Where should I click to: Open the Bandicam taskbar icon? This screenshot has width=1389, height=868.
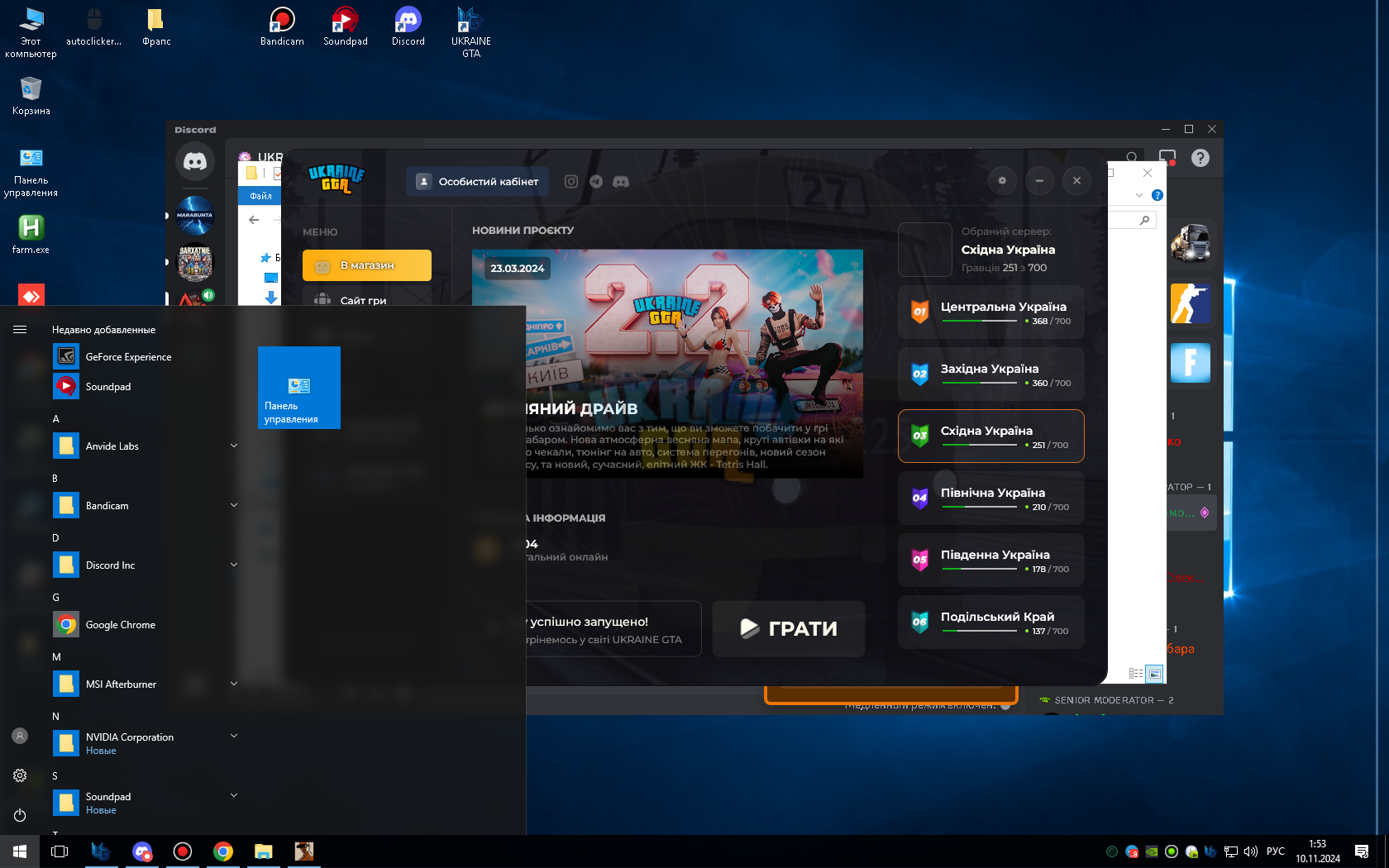point(183,851)
